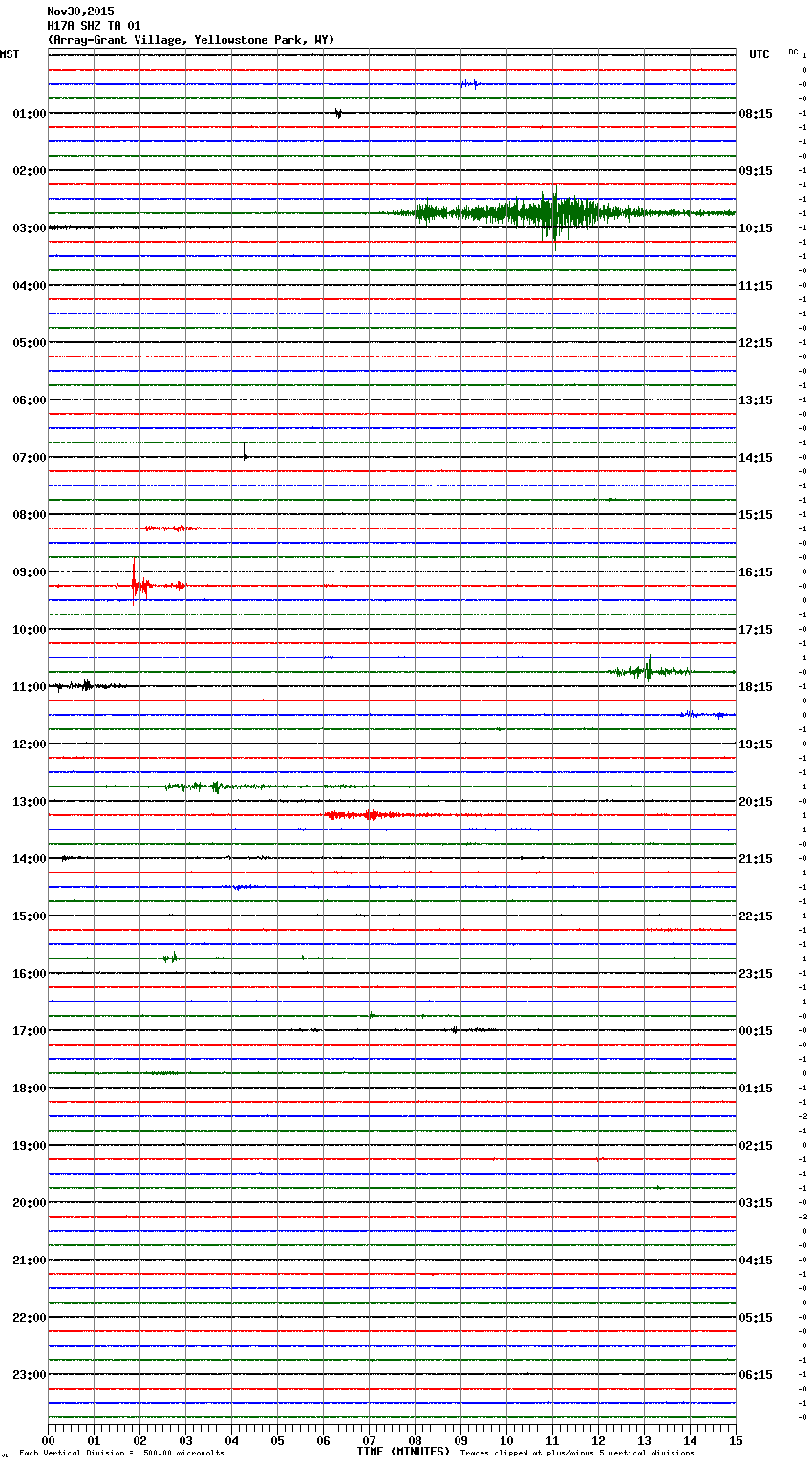Select the 13:00 MST time label
Screen dimensions: 812x1466
30,802
